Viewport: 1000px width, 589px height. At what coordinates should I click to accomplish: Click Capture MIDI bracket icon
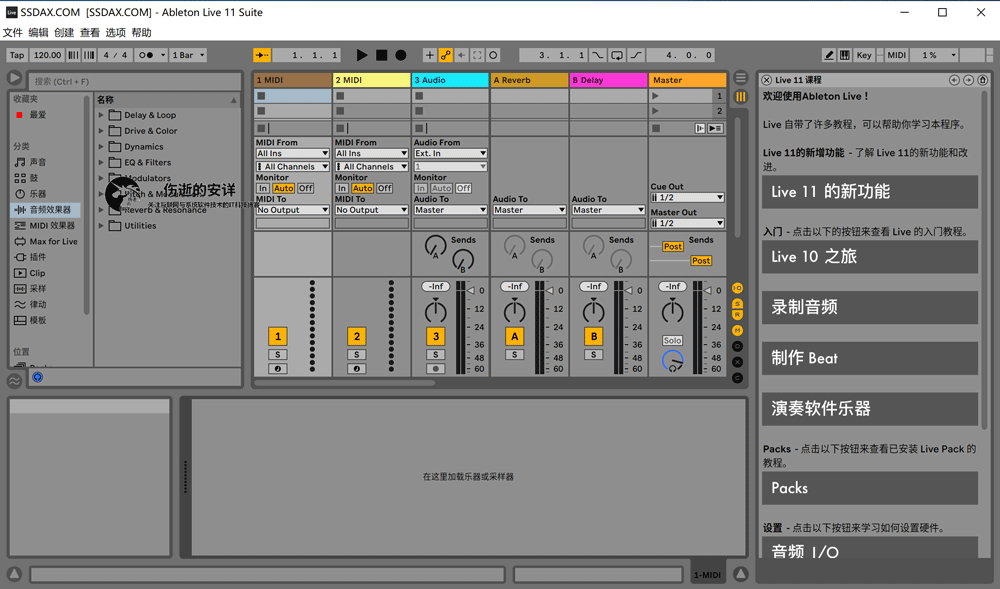tap(477, 55)
